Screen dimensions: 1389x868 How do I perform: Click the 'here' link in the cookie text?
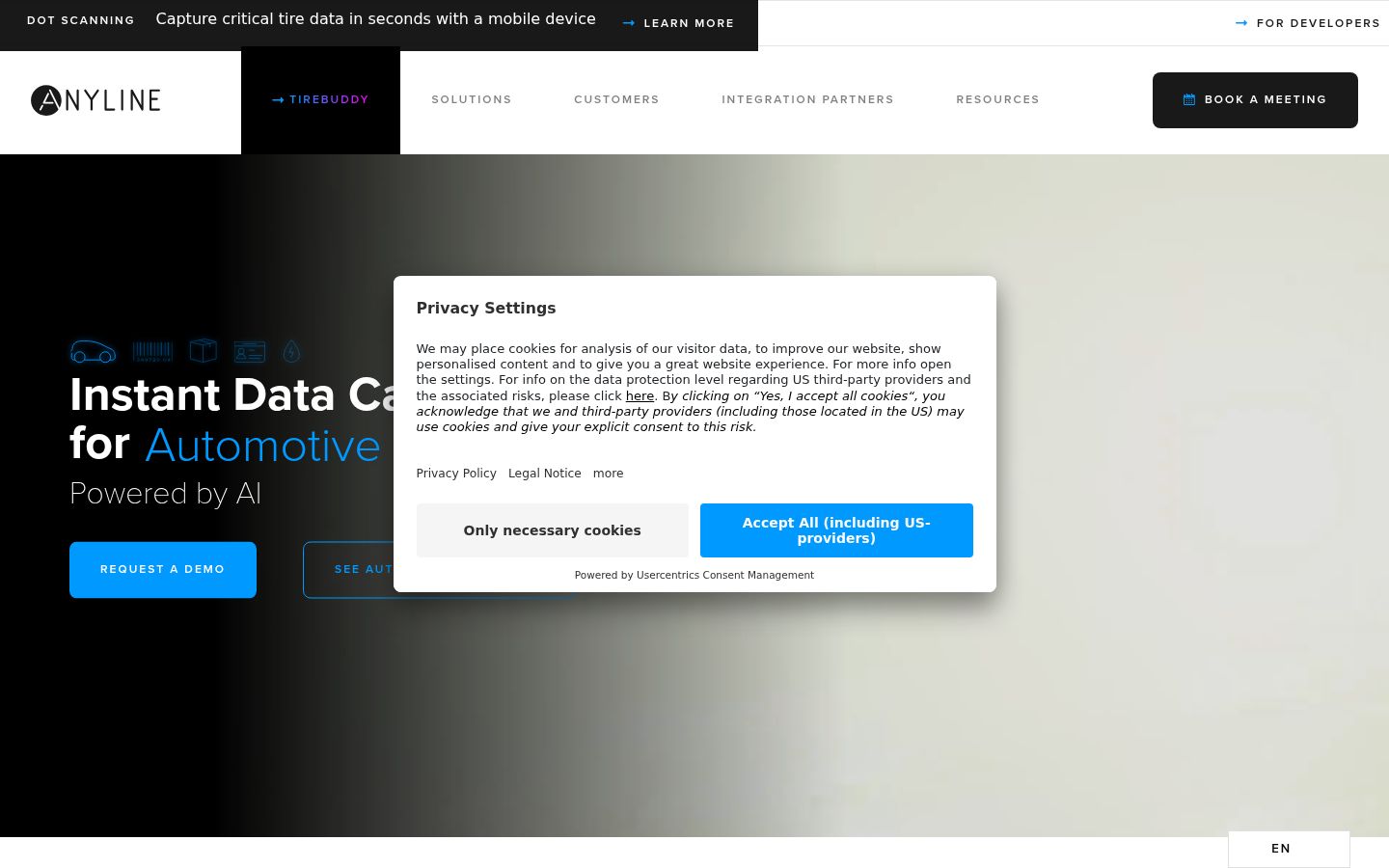(640, 396)
